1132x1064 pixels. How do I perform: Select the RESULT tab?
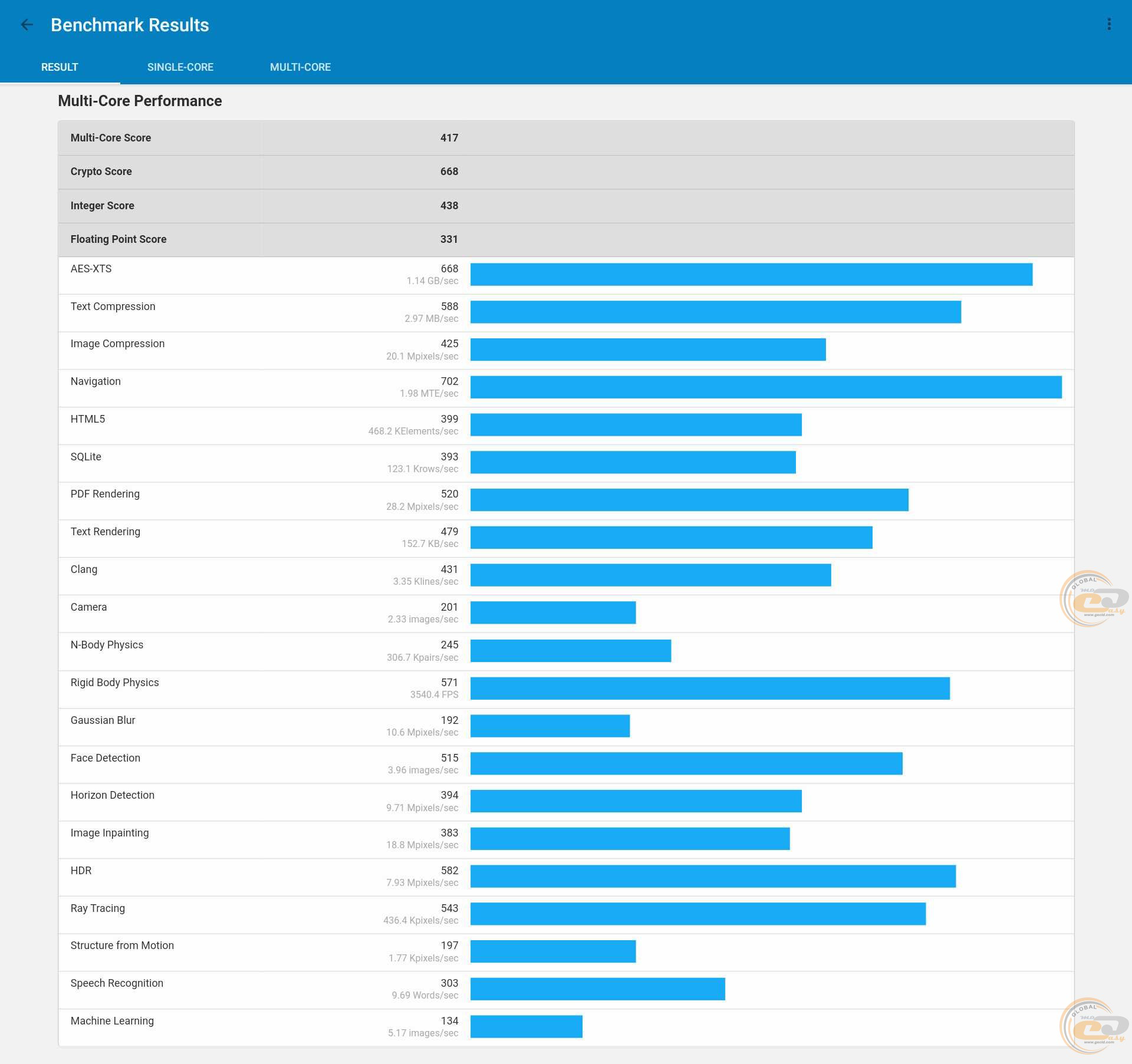[x=60, y=67]
